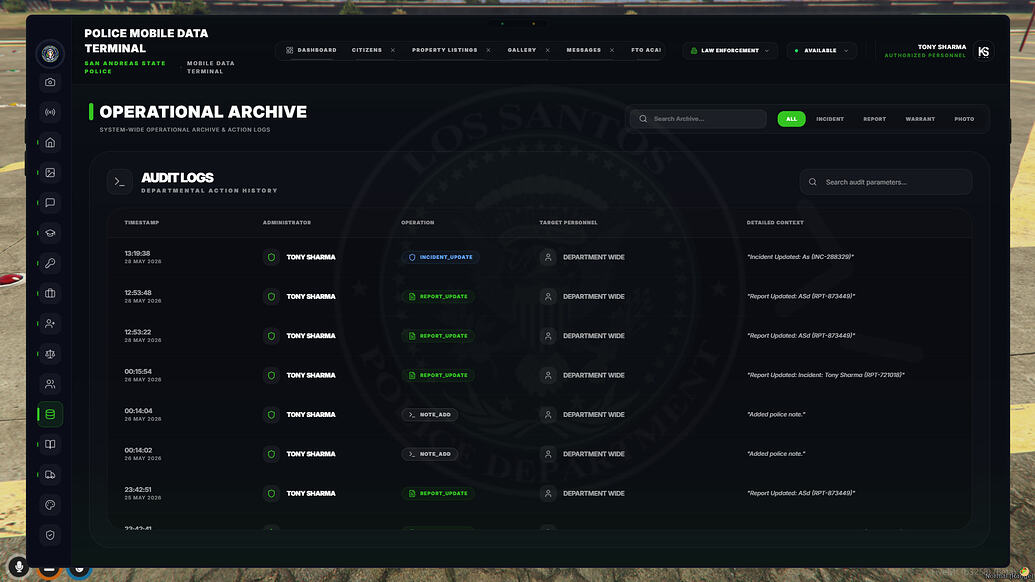Open the messages chat icon in the sidebar
The height and width of the screenshot is (582, 1035).
click(x=50, y=203)
